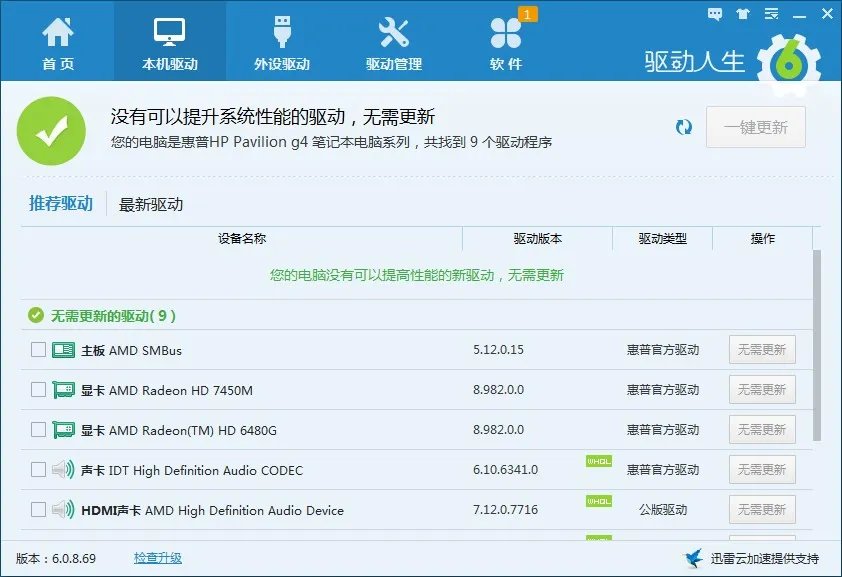Viewport: 842px width, 577px height.
Task: Click the 版本：6.0.8.69 status text
Action: 56,558
